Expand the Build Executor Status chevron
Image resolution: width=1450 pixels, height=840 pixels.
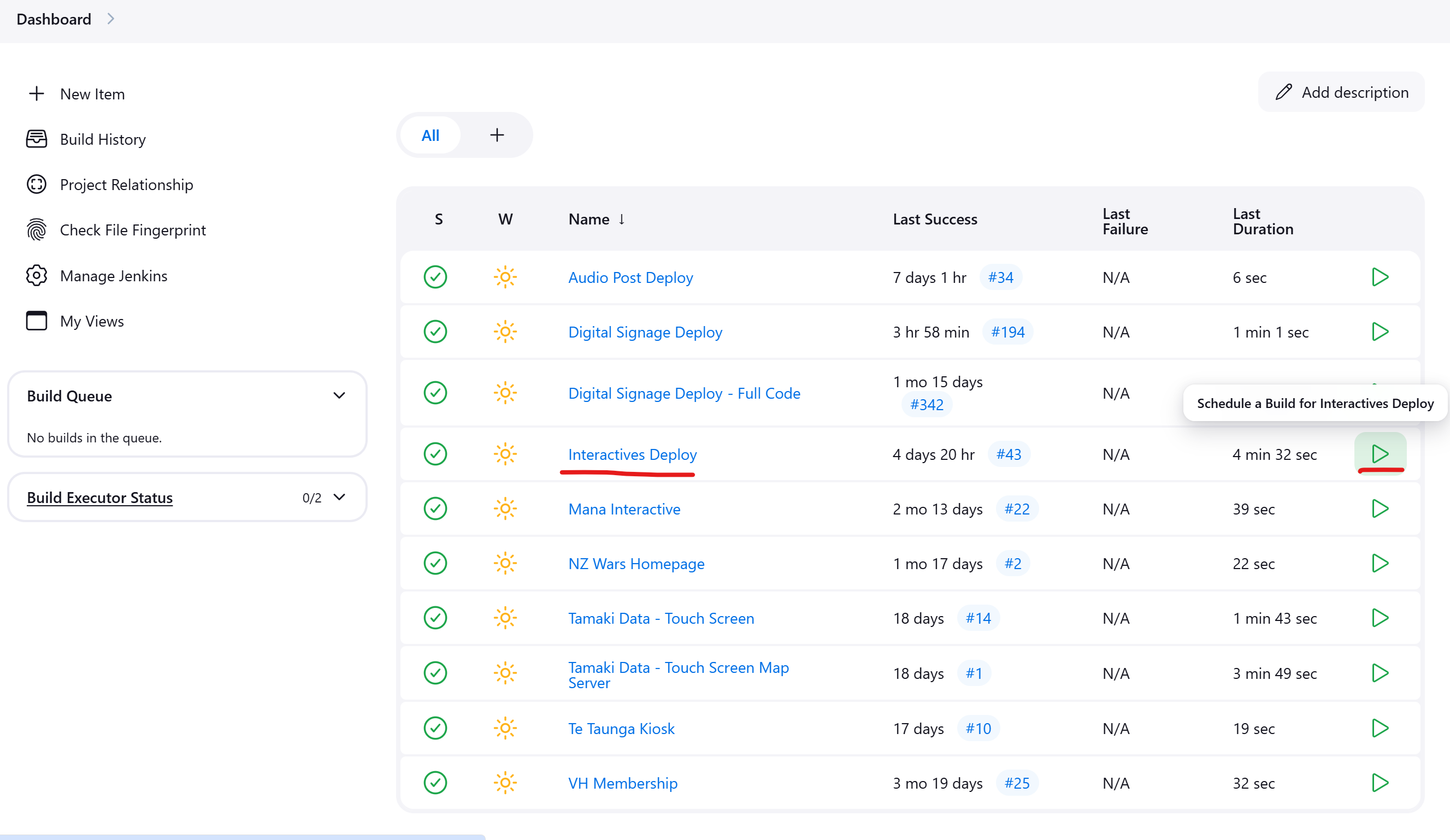[x=339, y=497]
